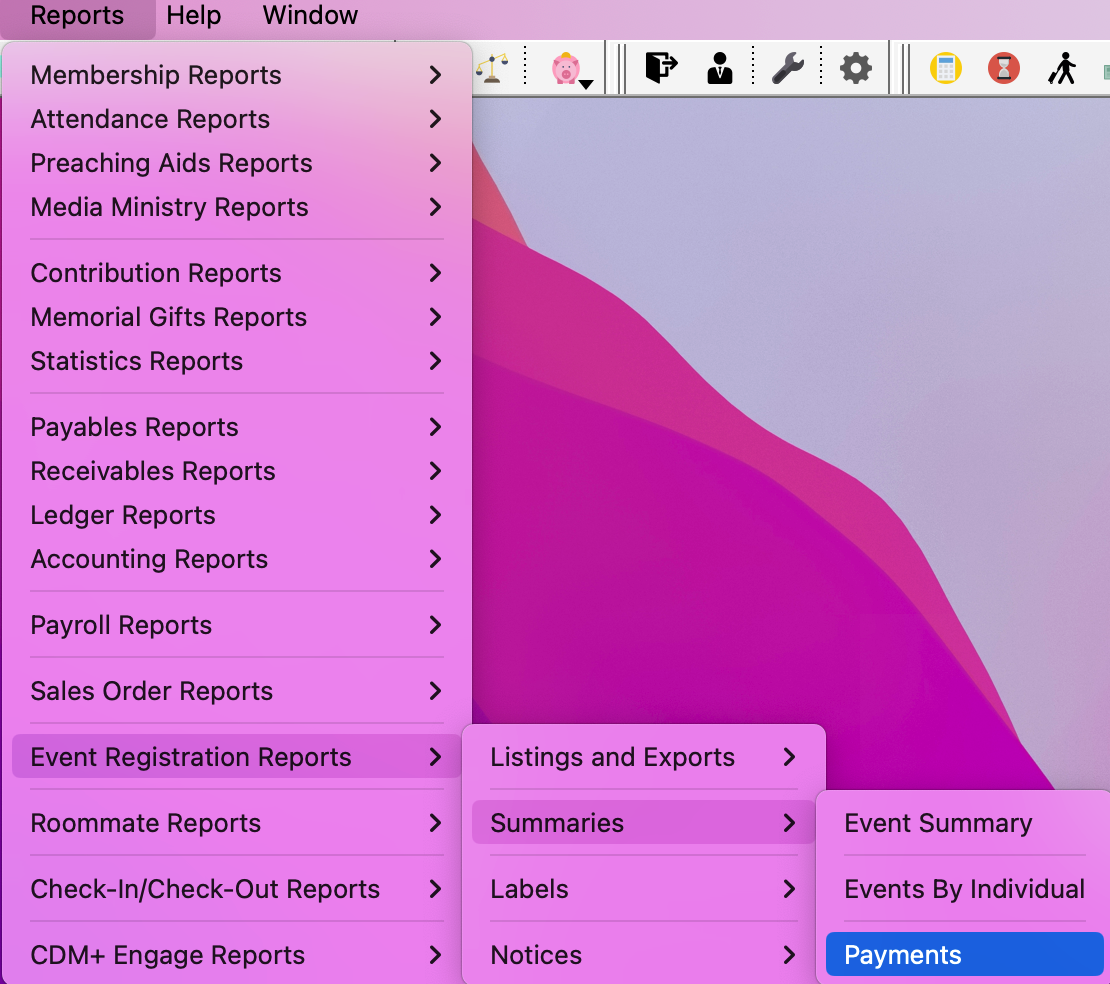The image size is (1110, 984).
Task: Open the Help menu
Action: point(194,16)
